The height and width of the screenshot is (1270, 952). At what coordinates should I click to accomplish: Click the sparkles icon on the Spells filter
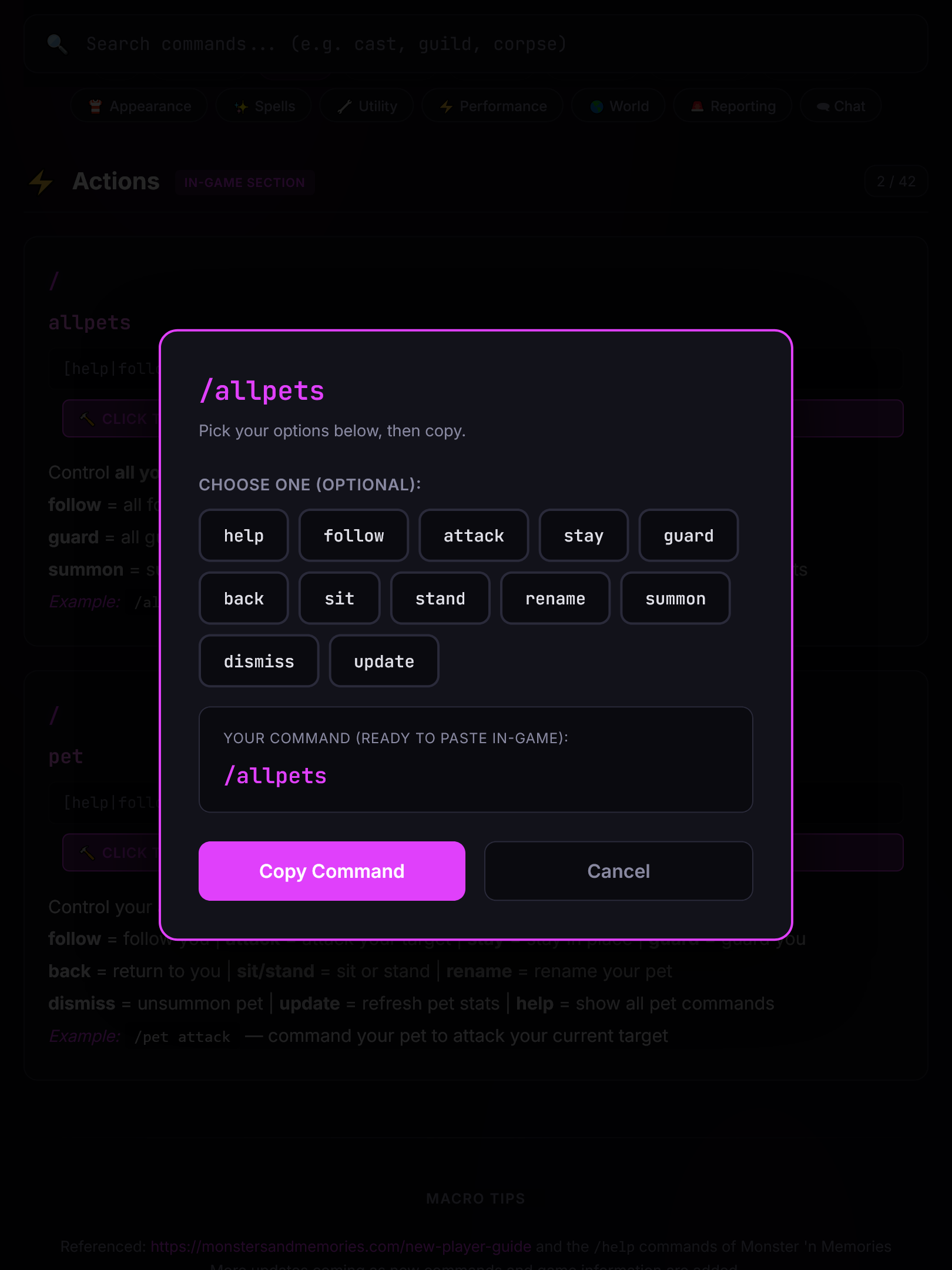(240, 106)
